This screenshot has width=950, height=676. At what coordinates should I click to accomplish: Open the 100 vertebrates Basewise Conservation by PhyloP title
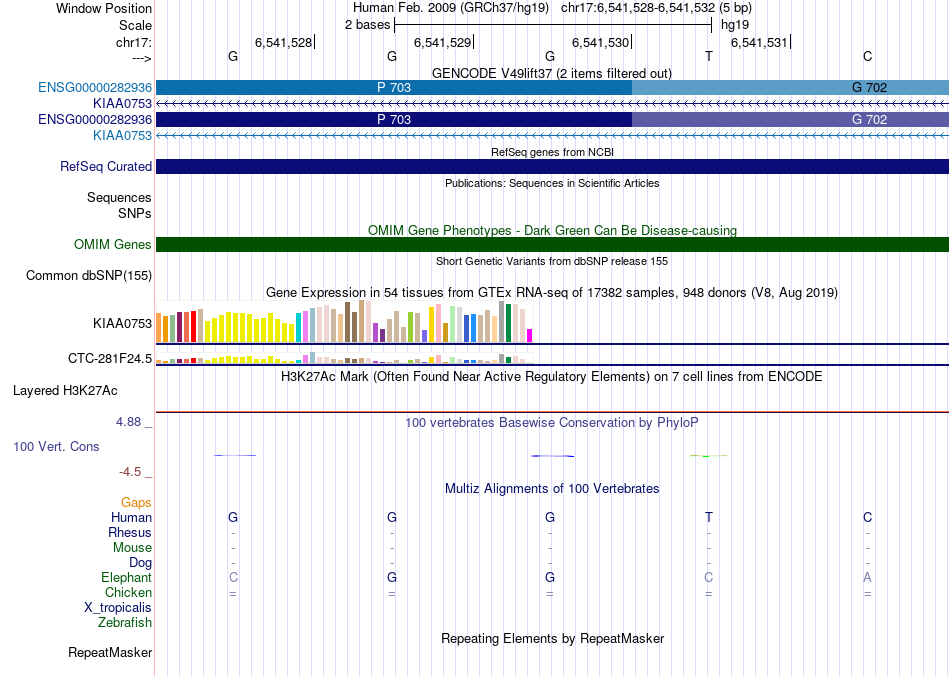pos(552,423)
